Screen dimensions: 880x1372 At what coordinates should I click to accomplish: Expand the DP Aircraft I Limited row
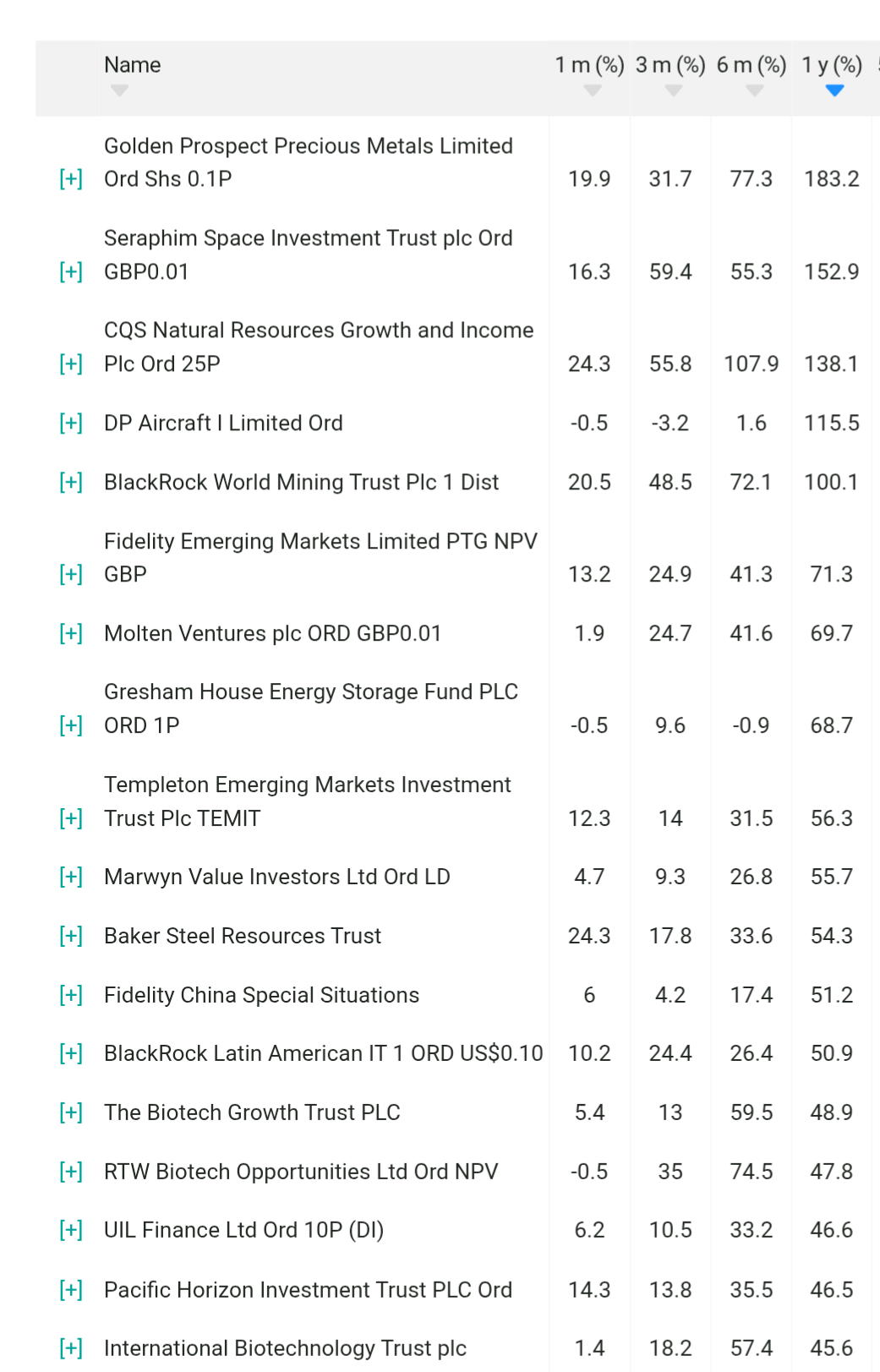71,423
